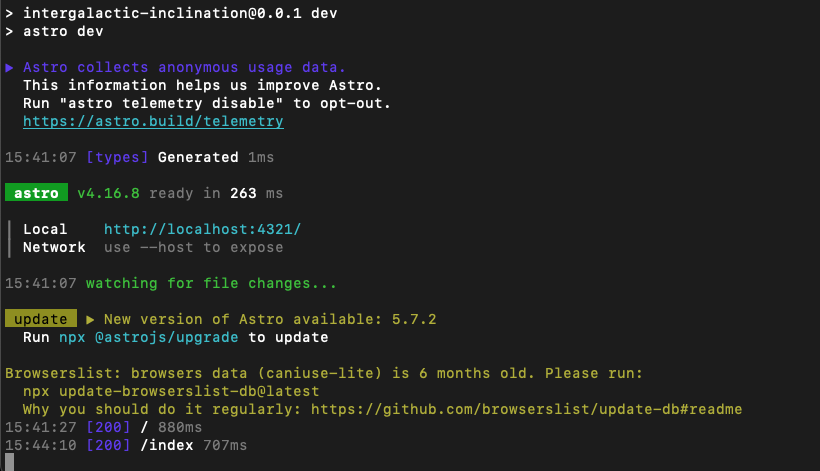Click the "use --host to expose" hint
Viewport: 820px width, 471px height.
click(193, 247)
